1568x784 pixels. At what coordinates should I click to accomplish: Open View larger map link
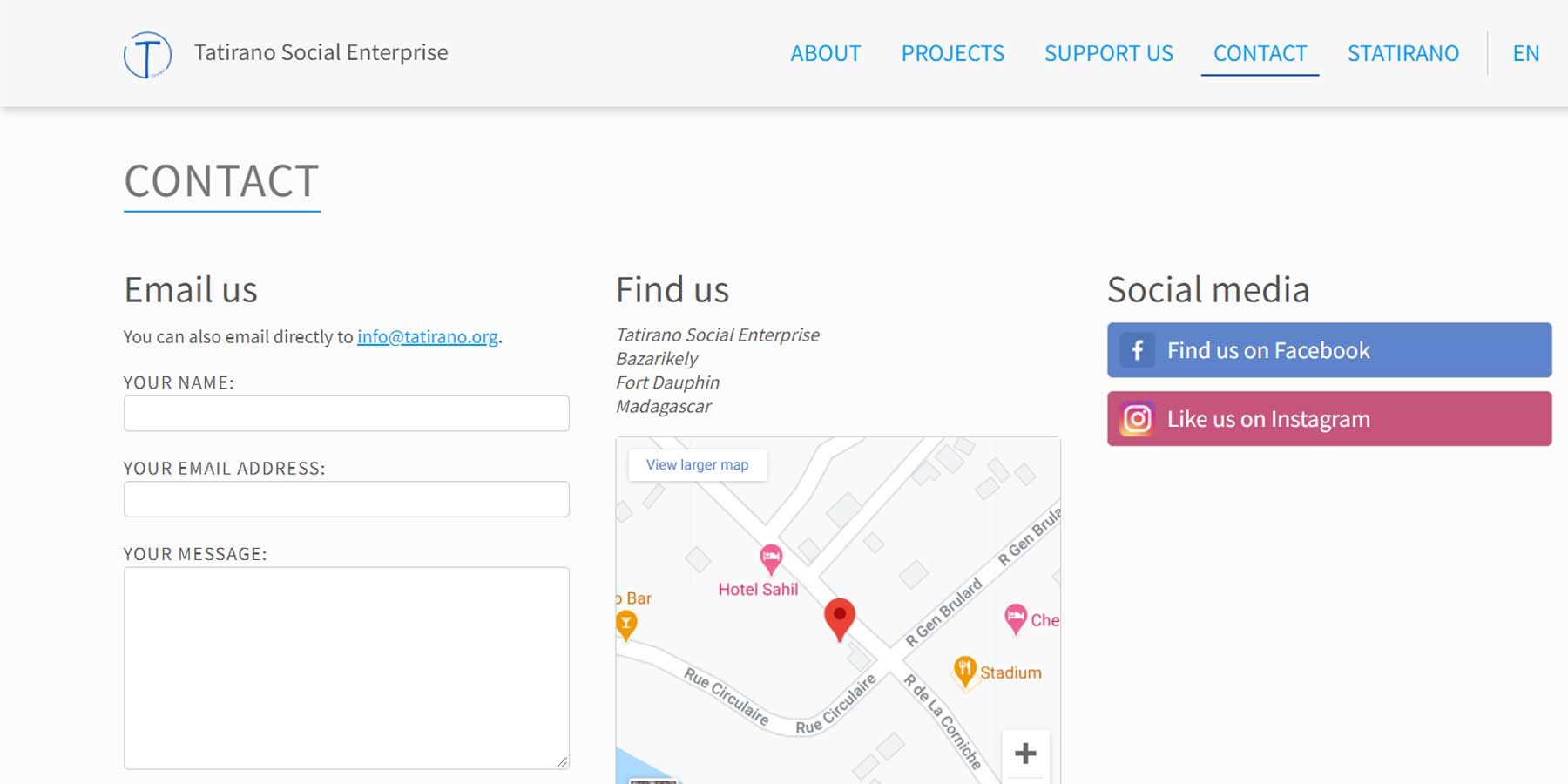pyautogui.click(x=697, y=465)
